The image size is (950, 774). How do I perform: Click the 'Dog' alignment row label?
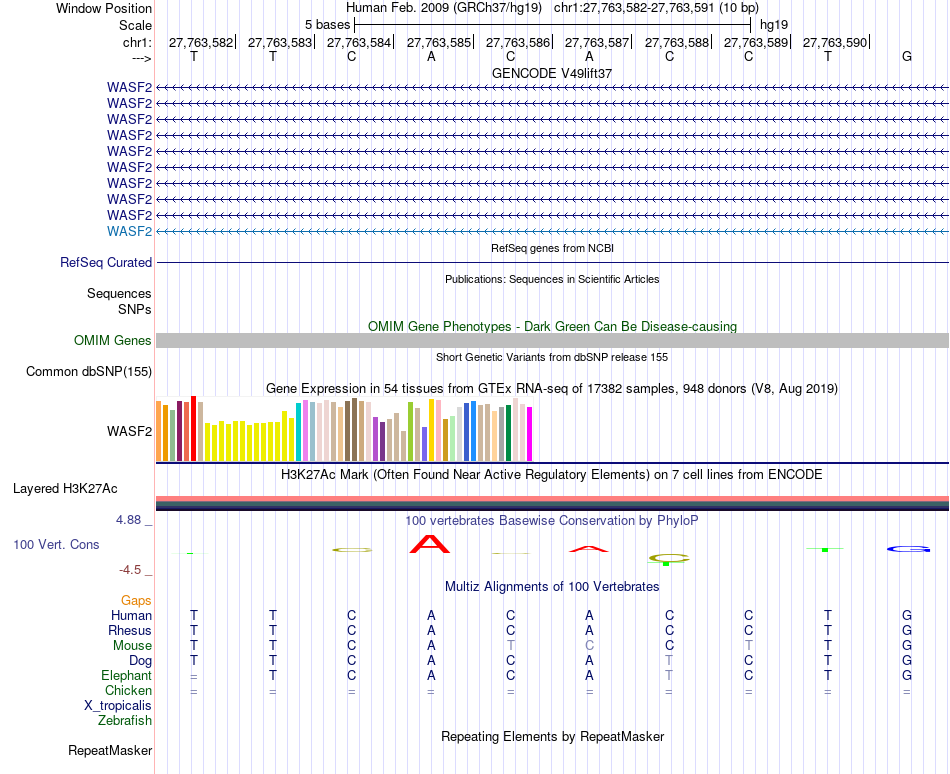click(140, 660)
